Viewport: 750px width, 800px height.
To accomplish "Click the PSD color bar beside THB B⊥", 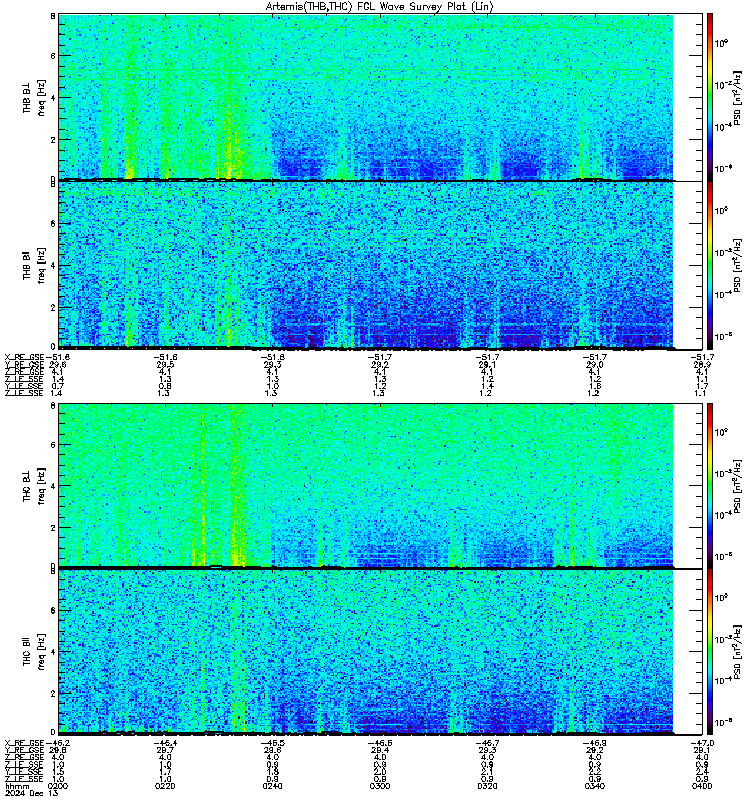I will (x=710, y=97).
